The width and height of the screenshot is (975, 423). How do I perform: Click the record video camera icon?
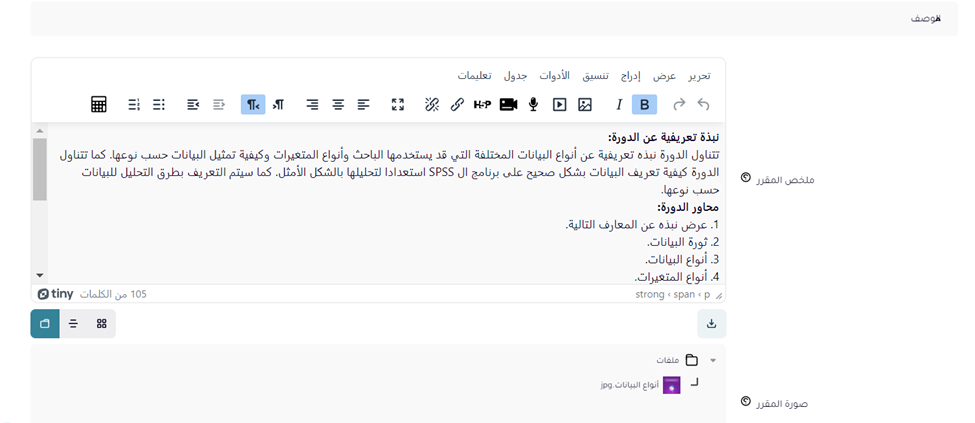click(x=508, y=105)
